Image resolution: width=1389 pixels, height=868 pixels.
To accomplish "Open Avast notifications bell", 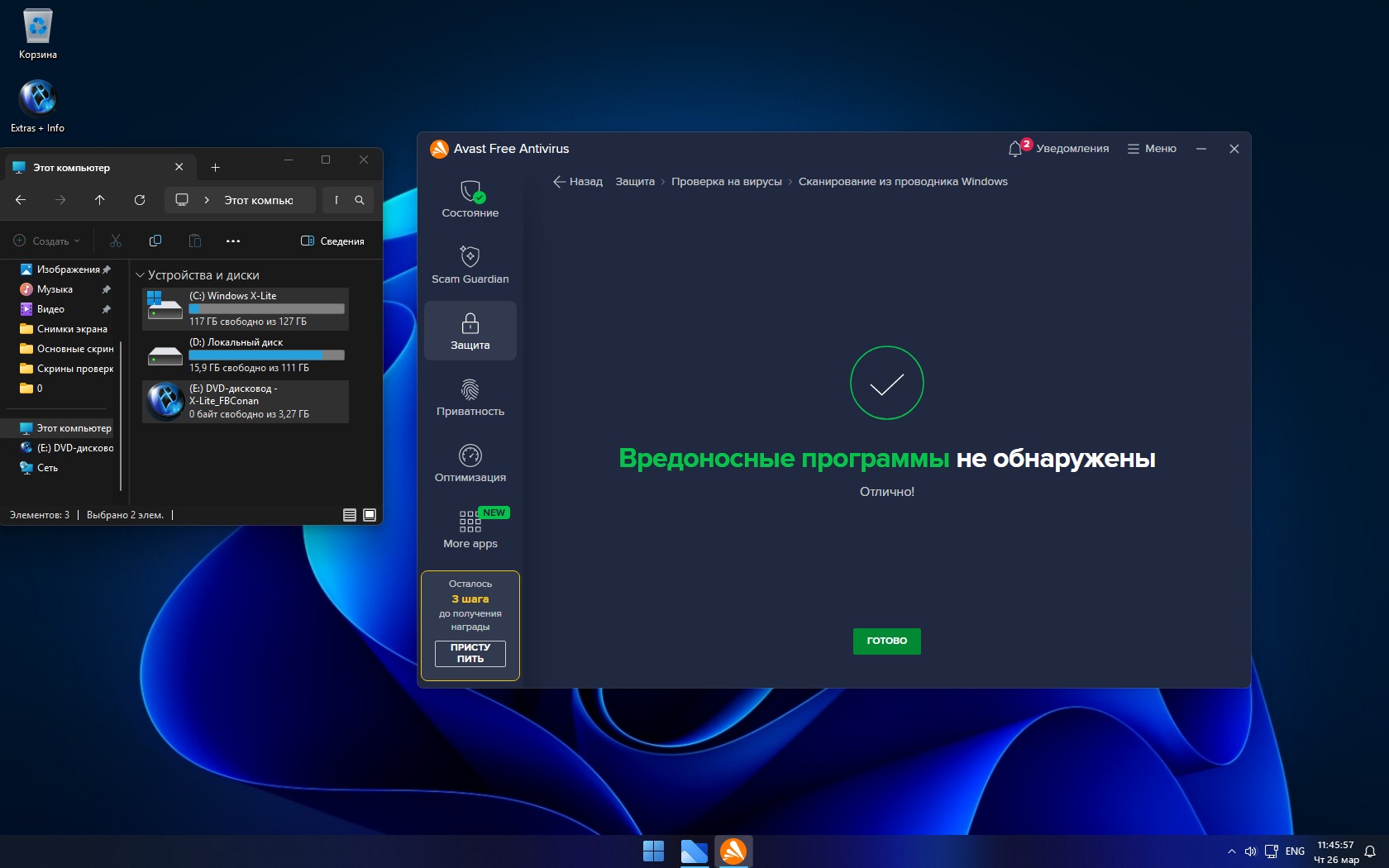I will tap(1016, 149).
